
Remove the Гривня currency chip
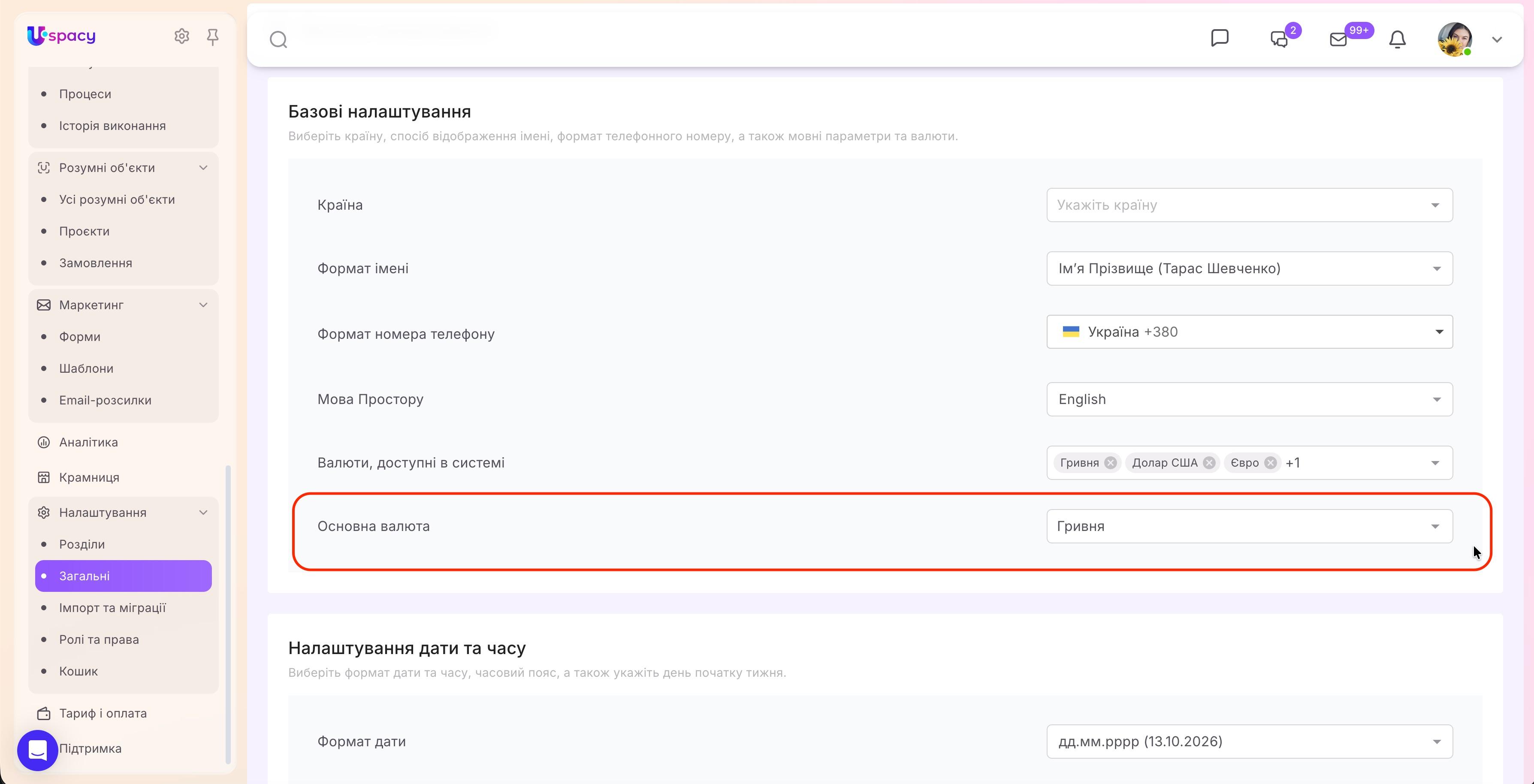coord(1110,462)
